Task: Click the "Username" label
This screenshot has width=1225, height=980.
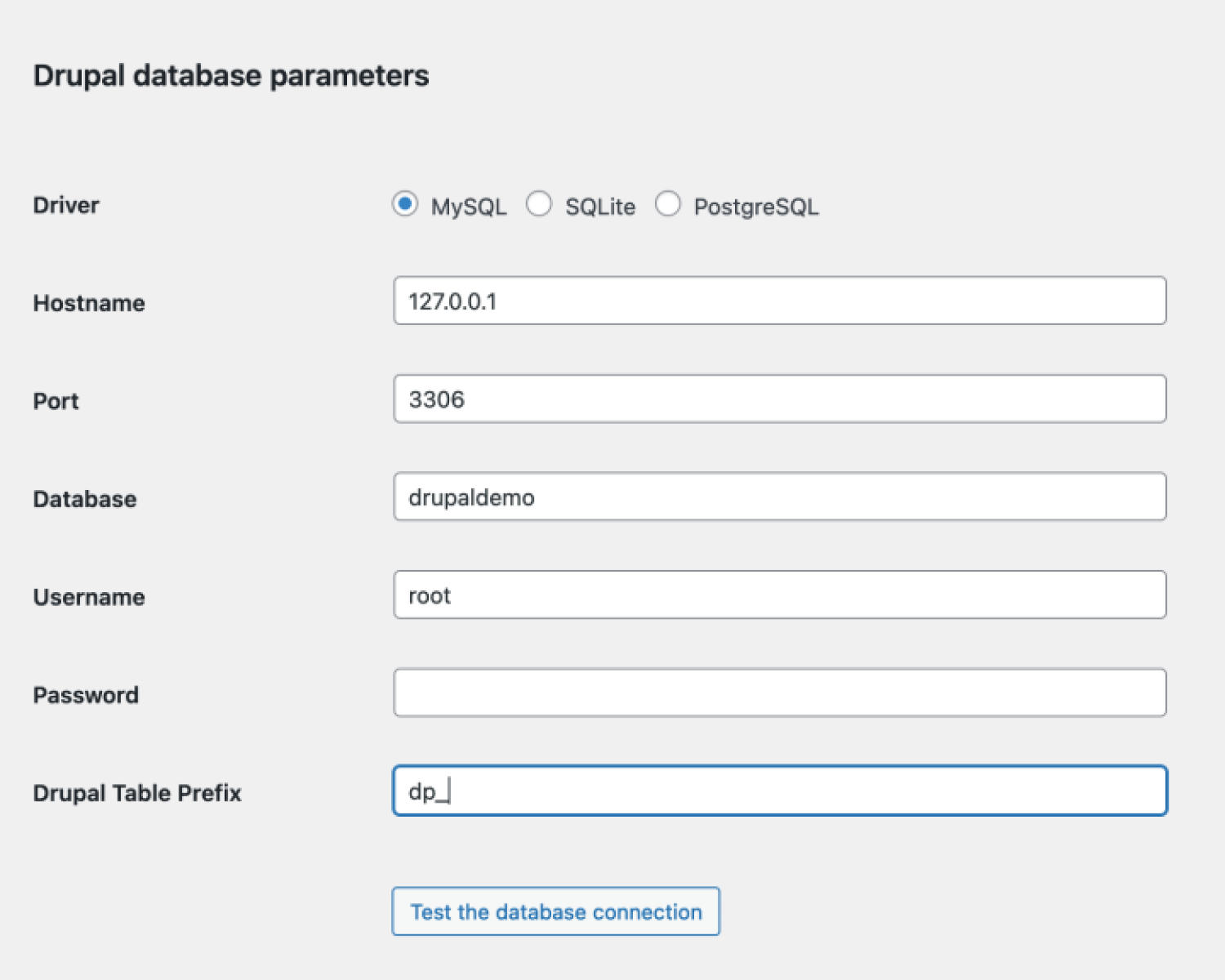Action: (x=89, y=597)
